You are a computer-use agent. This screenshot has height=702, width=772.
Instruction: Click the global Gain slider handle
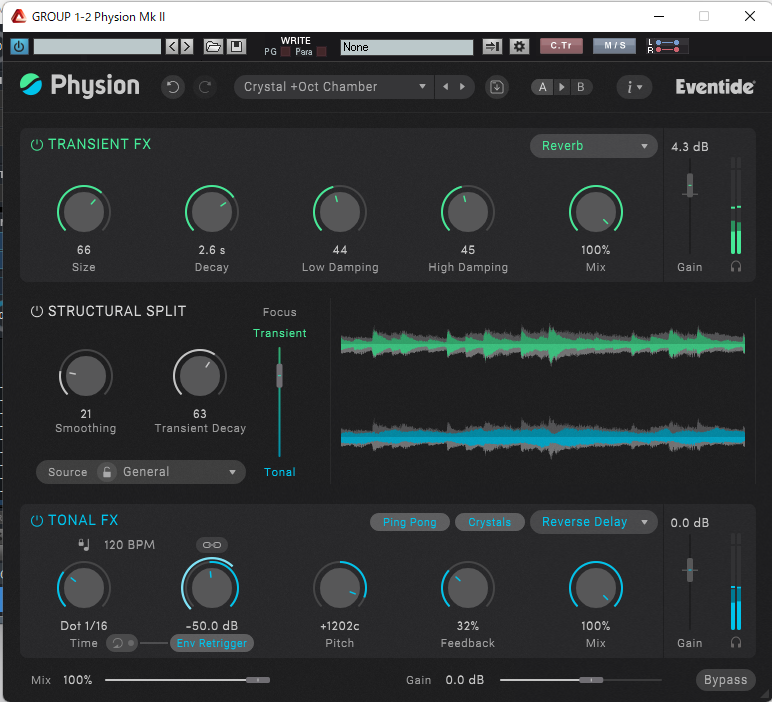coord(591,680)
